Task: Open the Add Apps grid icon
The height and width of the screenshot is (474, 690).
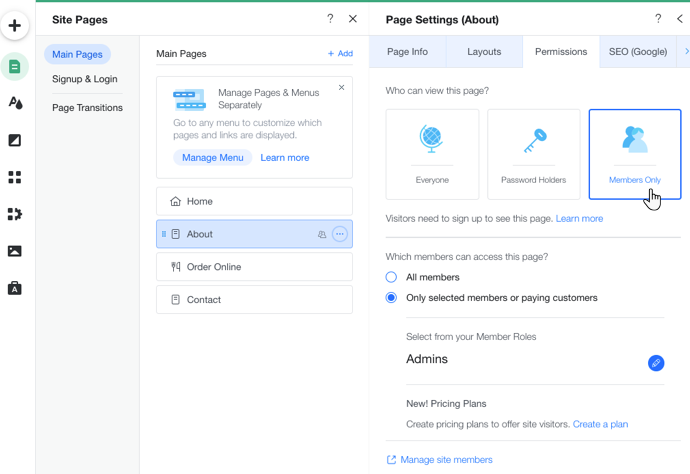Action: (14, 177)
